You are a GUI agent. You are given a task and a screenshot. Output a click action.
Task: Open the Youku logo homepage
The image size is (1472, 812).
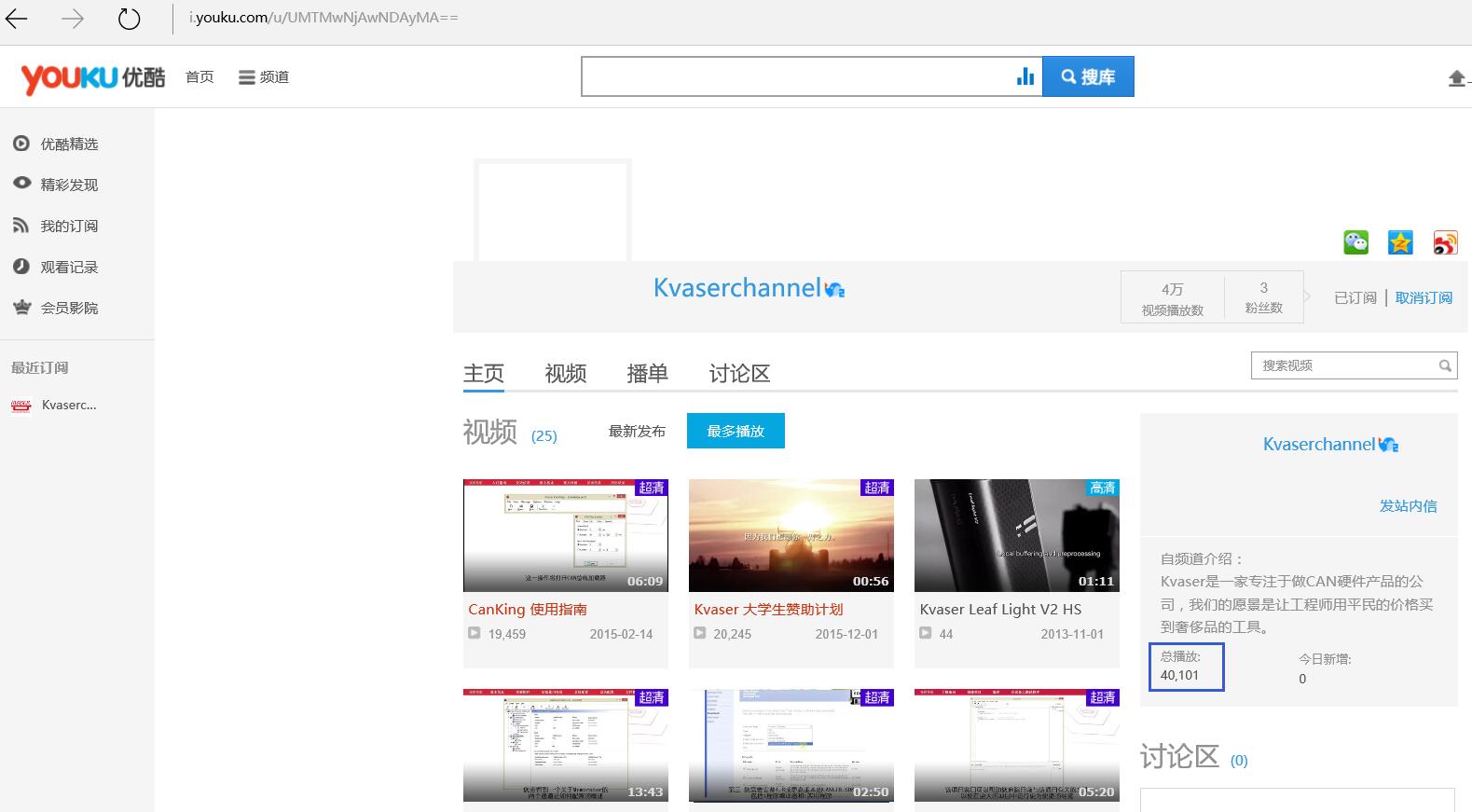(x=92, y=77)
